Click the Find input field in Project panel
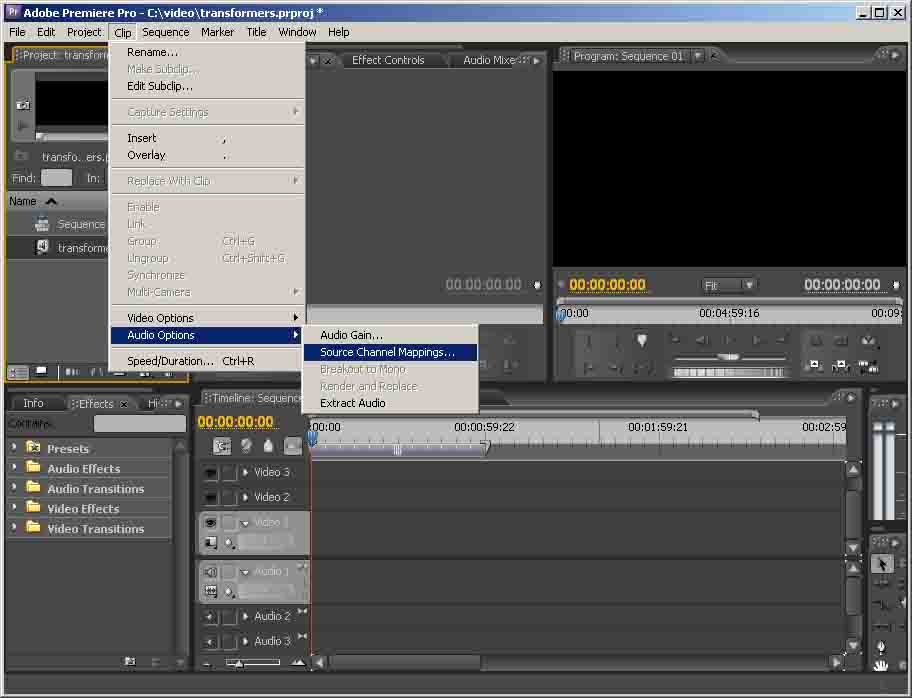 pos(56,178)
